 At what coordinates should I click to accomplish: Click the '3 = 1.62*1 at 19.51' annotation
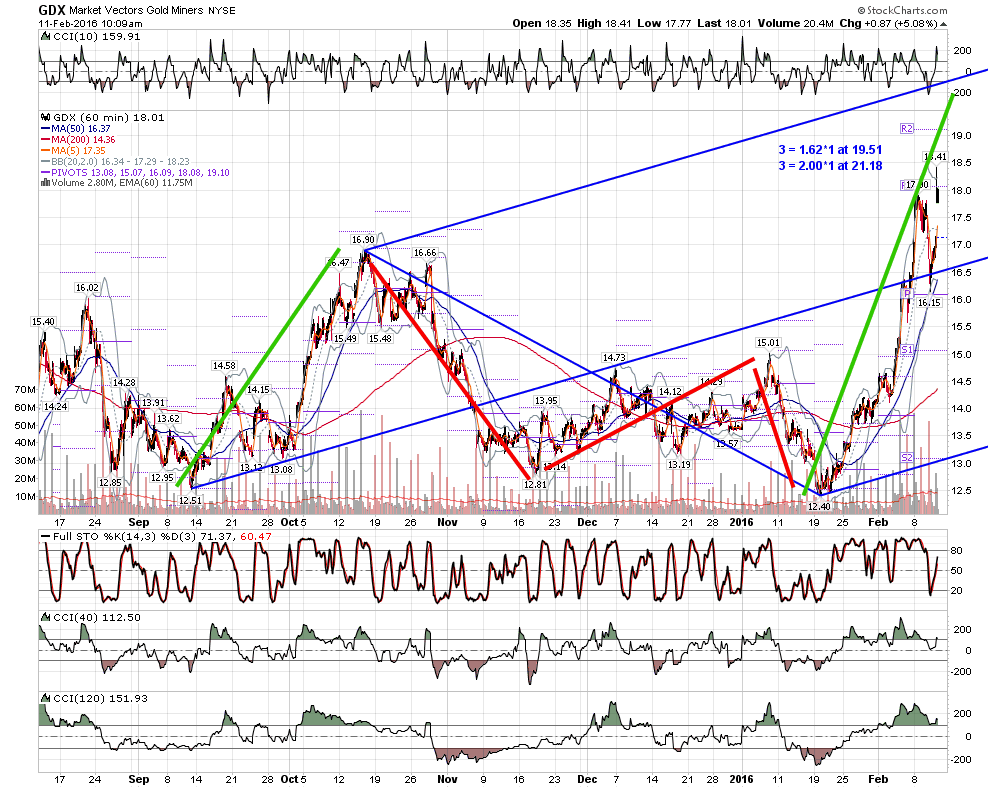830,150
